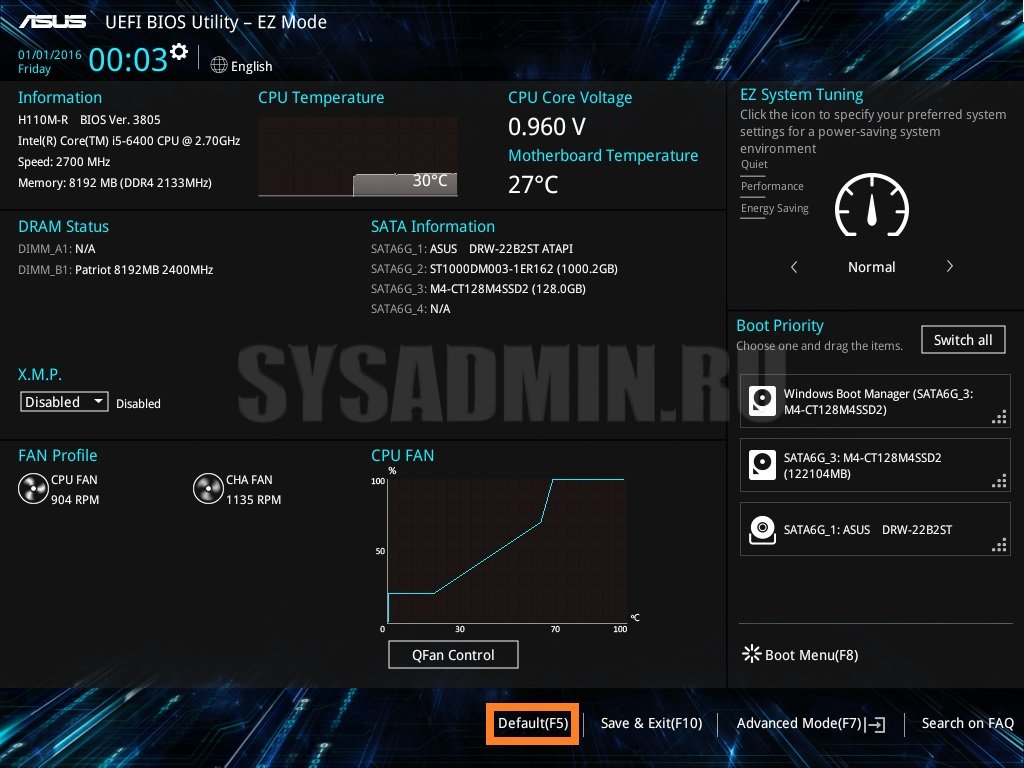Click the globe language icon

click(219, 65)
